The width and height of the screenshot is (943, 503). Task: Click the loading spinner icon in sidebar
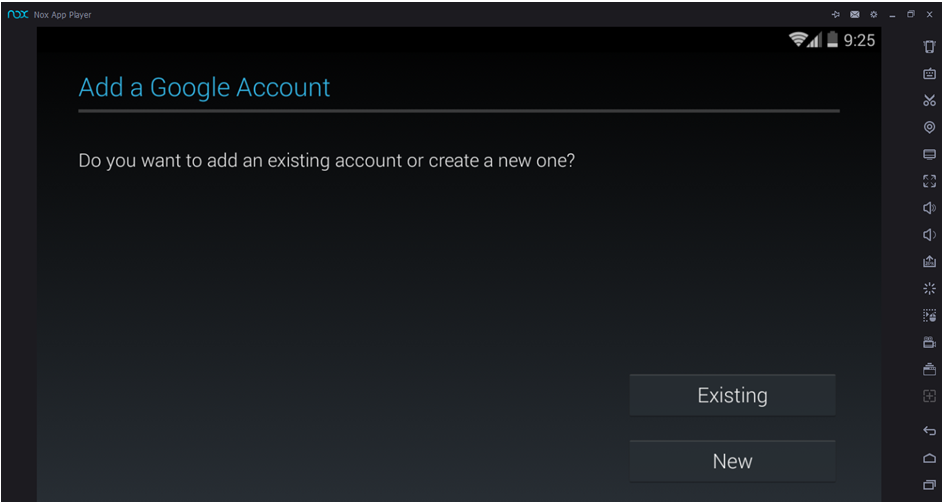929,289
